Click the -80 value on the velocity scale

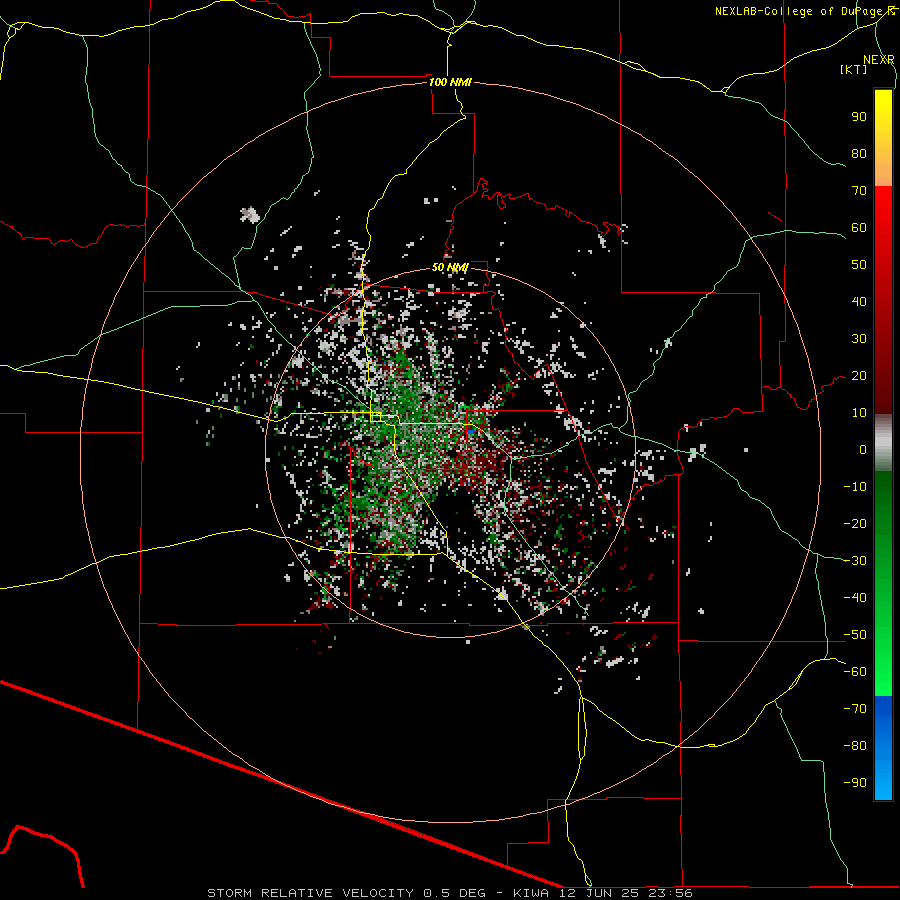tap(855, 746)
